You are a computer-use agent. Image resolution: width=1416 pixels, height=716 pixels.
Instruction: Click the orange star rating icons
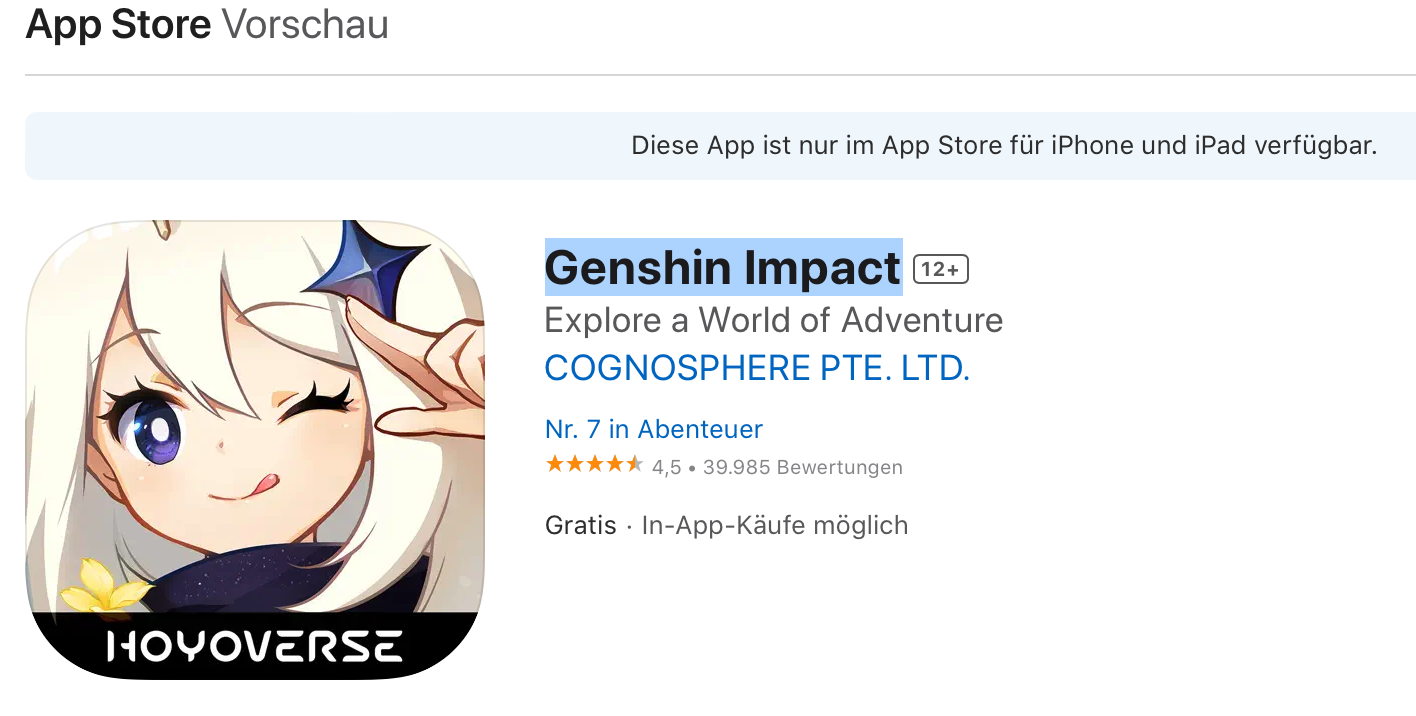[x=594, y=465]
